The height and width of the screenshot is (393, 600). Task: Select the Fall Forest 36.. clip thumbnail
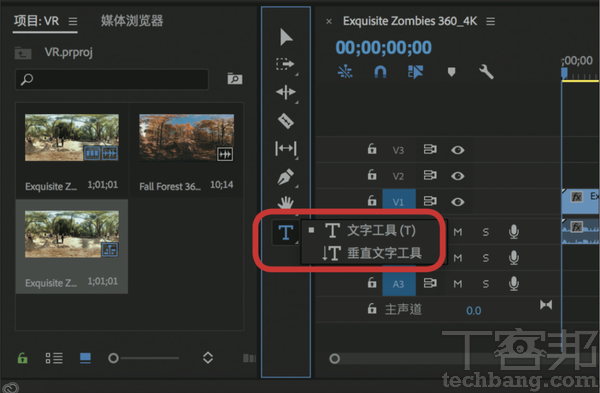point(186,137)
